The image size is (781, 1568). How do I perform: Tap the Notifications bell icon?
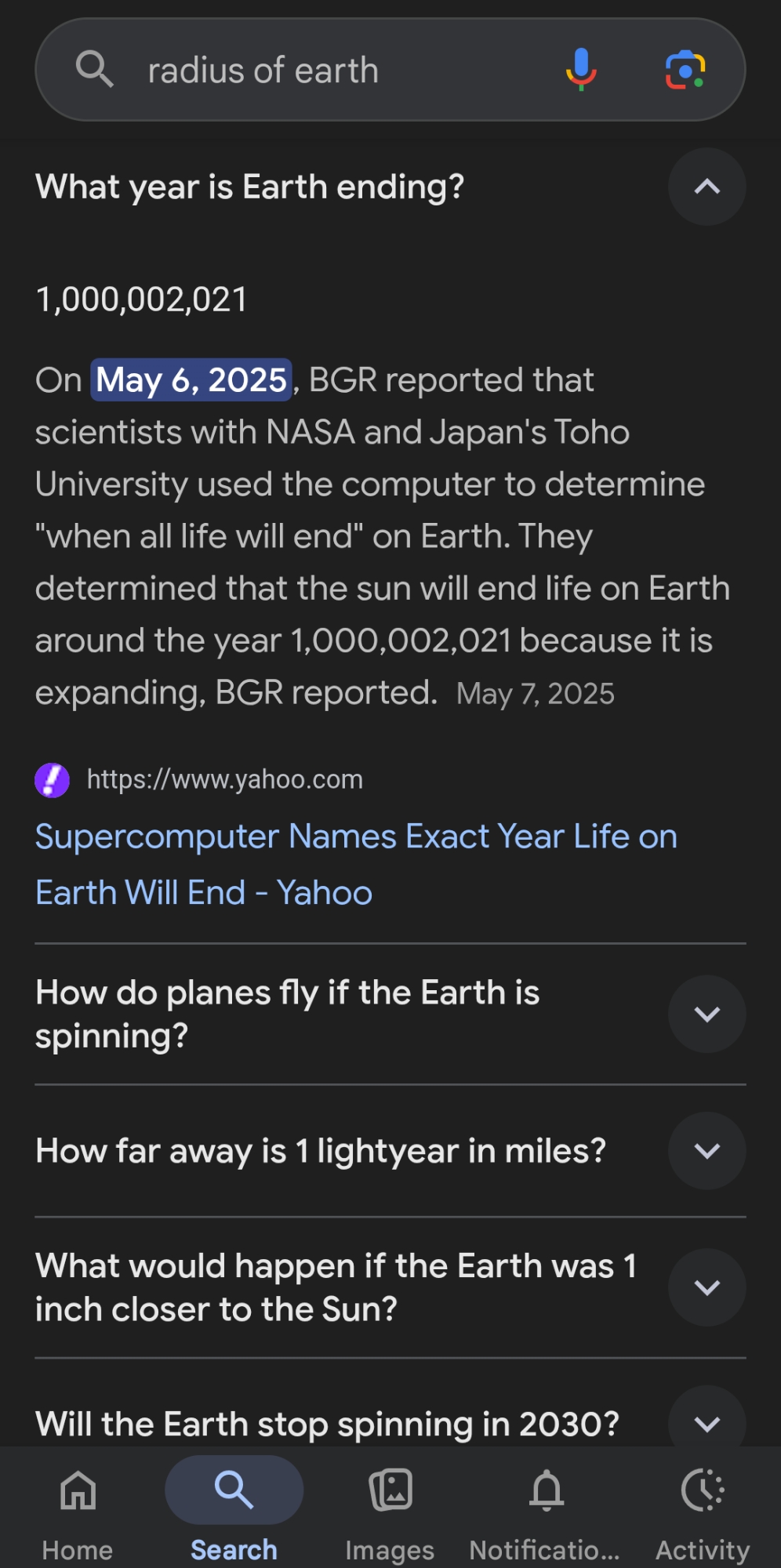(x=547, y=1490)
